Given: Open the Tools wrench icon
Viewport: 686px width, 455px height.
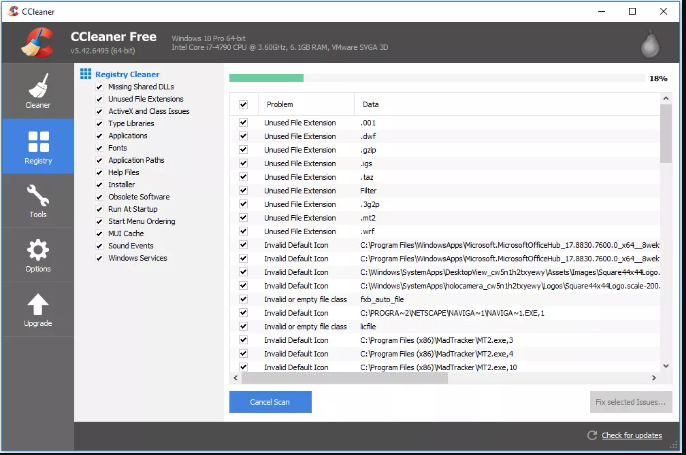Looking at the screenshot, I should [x=38, y=195].
